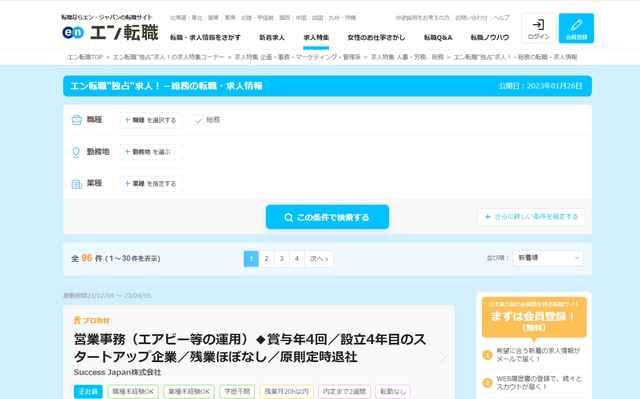Open 転職・求人情報をさがす menu

pos(205,38)
